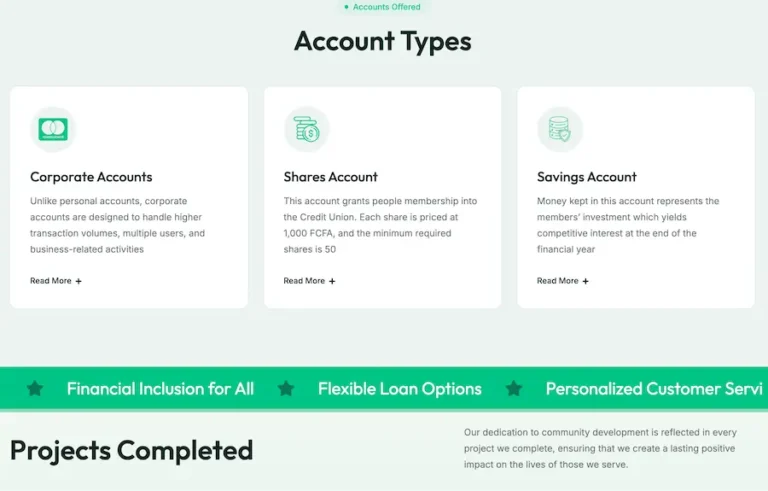Click the star before Flexible Loan Options
The image size is (768, 491).
coord(286,389)
